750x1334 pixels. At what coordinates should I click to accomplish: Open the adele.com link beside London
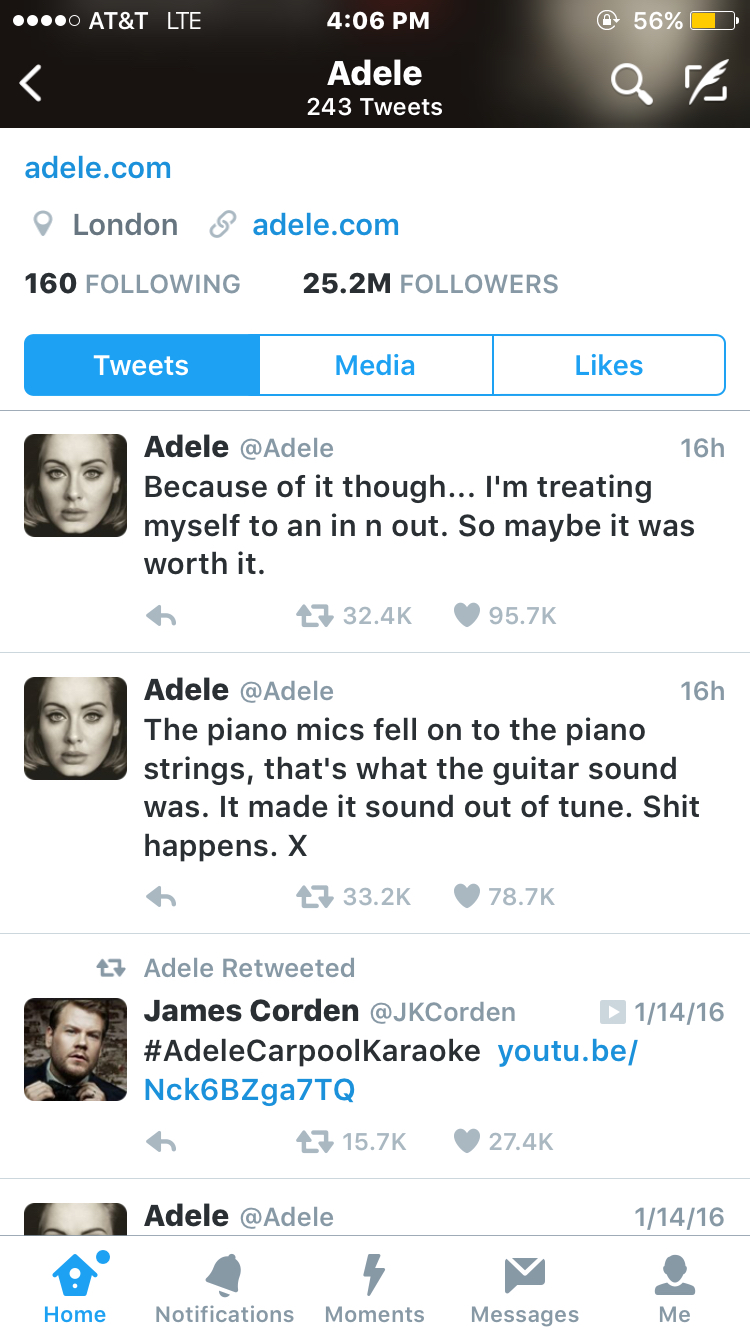(325, 225)
